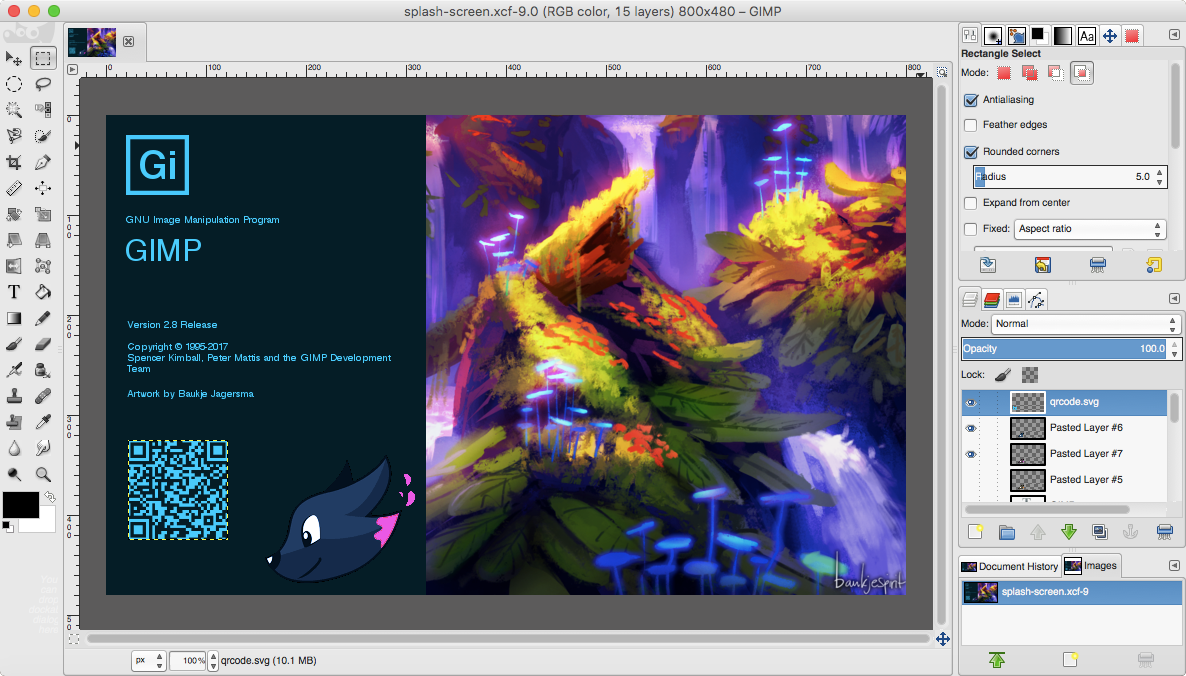Disable the Antialiasing checkbox

point(971,100)
